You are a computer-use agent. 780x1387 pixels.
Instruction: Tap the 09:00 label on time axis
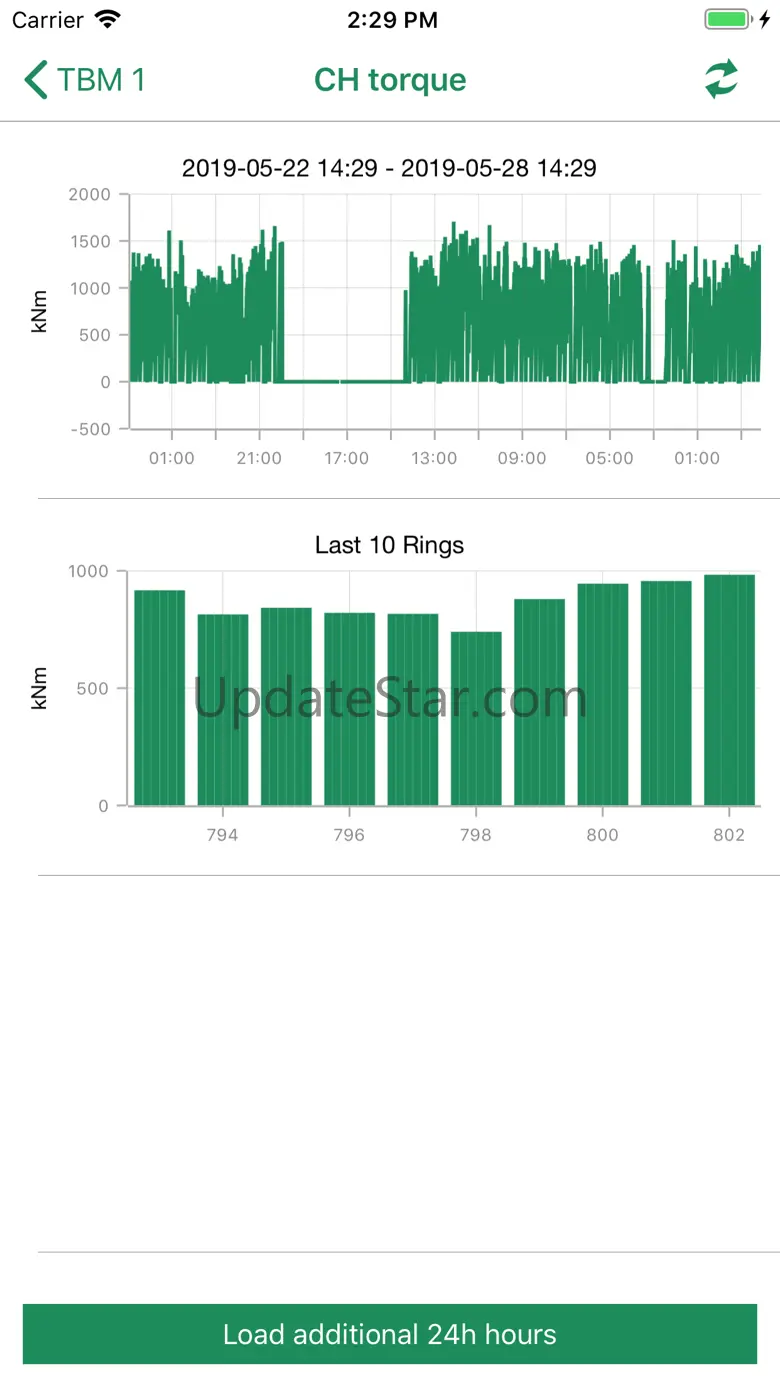522,458
